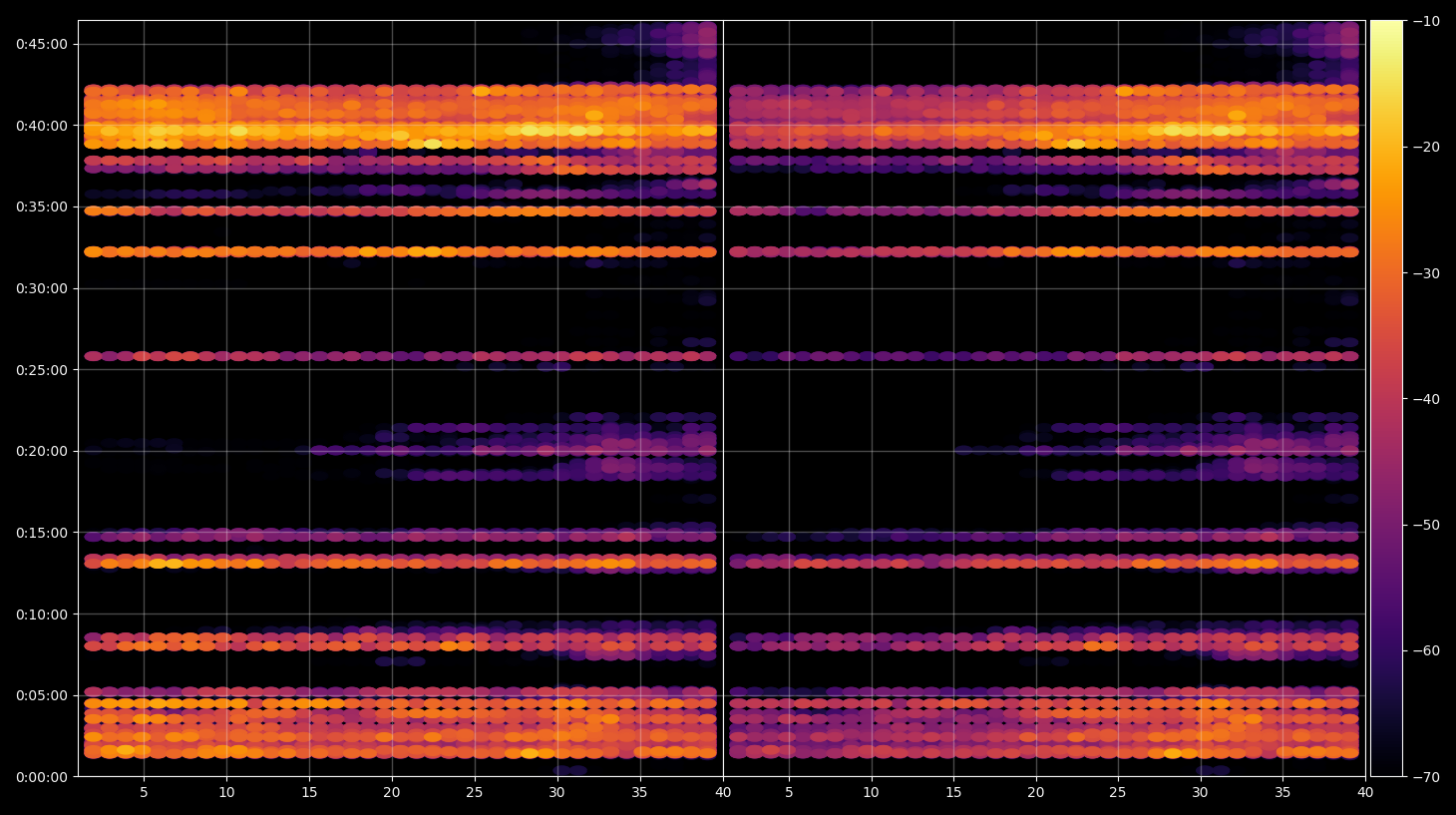Select the colorbar label −40

1426,399
